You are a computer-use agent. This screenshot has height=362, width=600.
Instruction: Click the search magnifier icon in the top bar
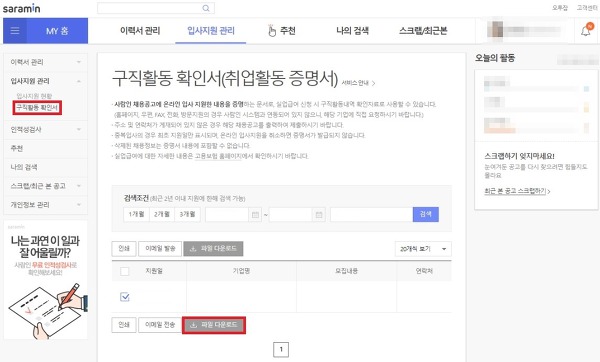pos(206,8)
